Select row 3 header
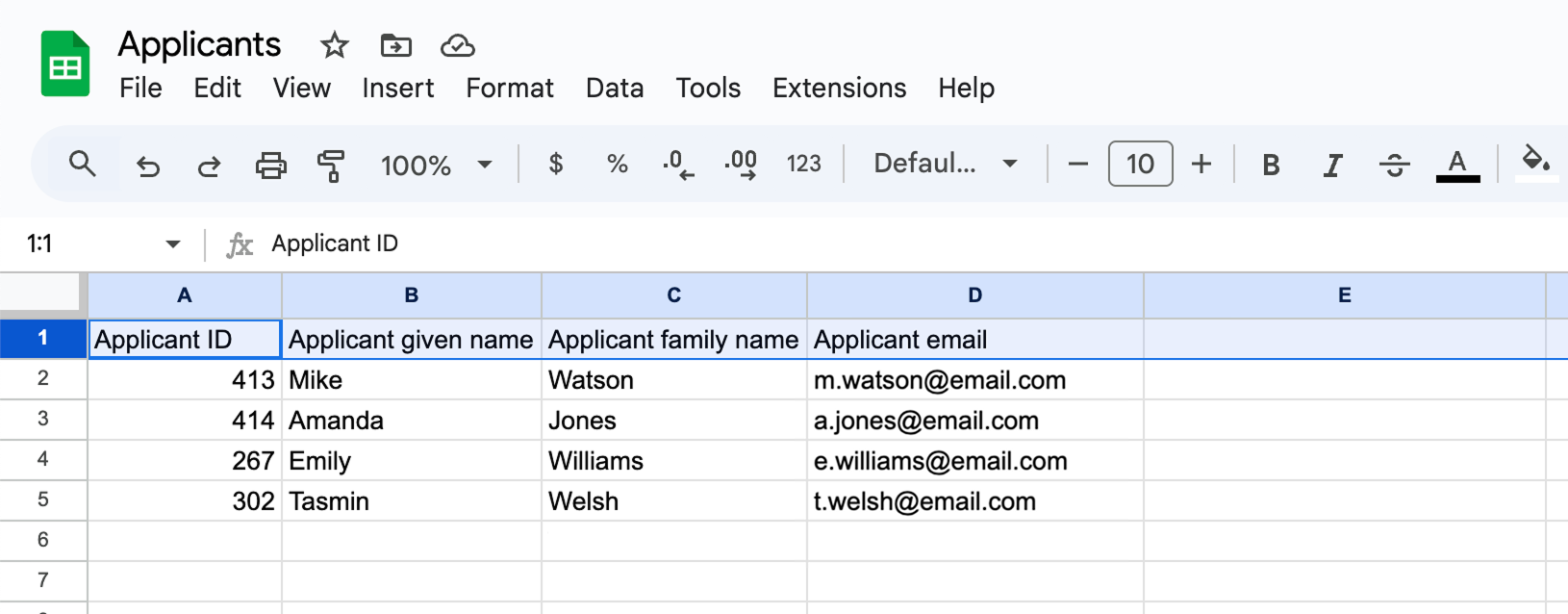Viewport: 1568px width, 614px height. pyautogui.click(x=43, y=420)
